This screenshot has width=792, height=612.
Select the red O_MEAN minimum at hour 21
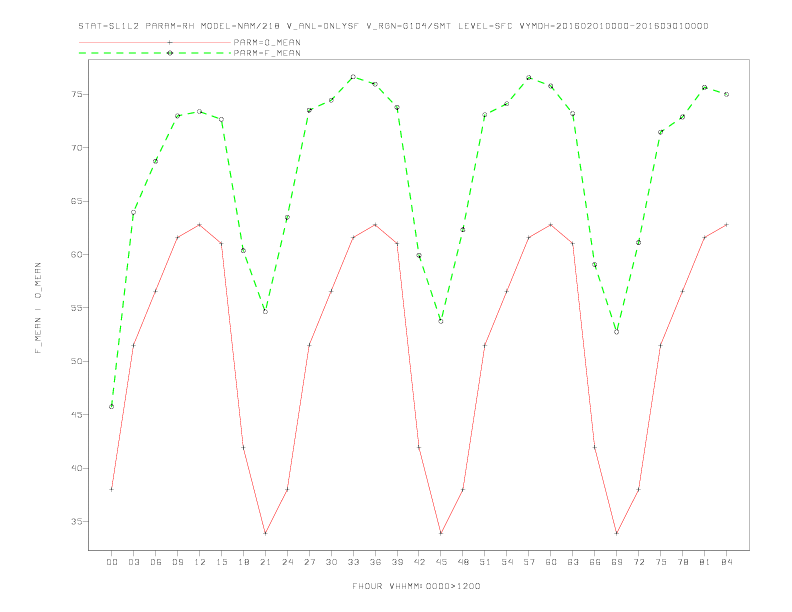pyautogui.click(x=265, y=533)
